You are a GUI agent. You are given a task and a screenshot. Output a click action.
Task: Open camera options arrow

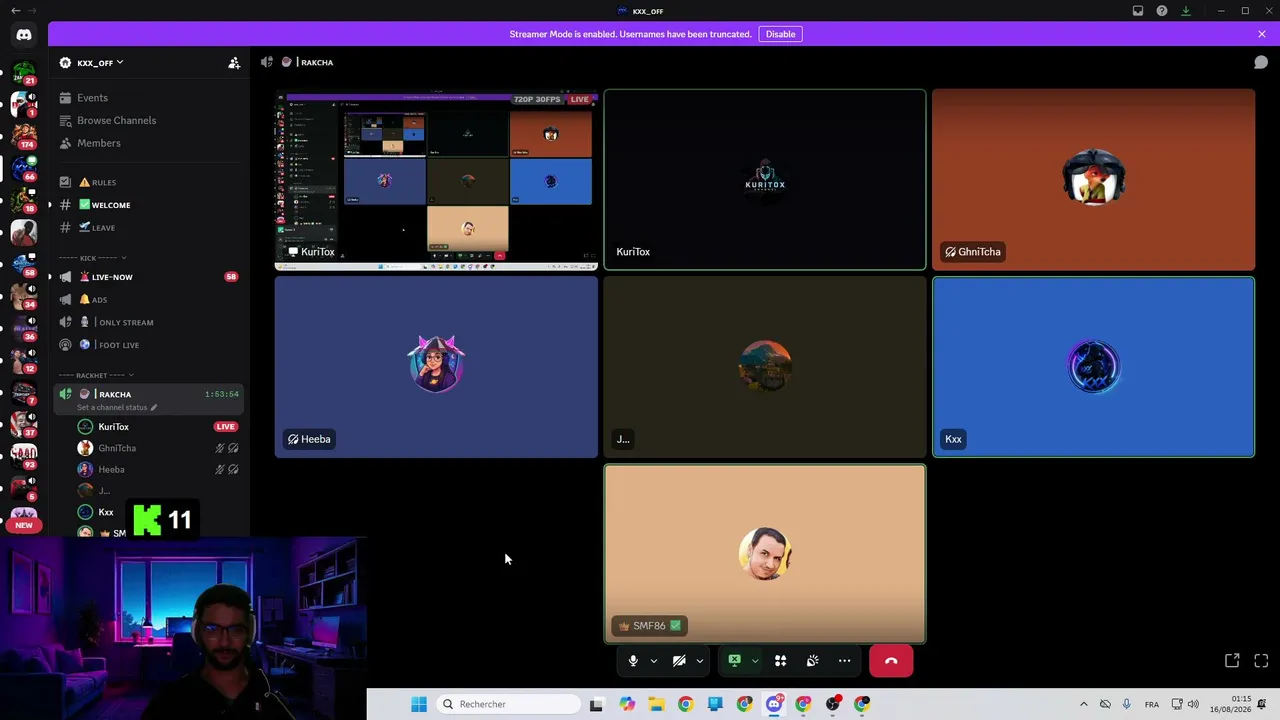pos(700,661)
